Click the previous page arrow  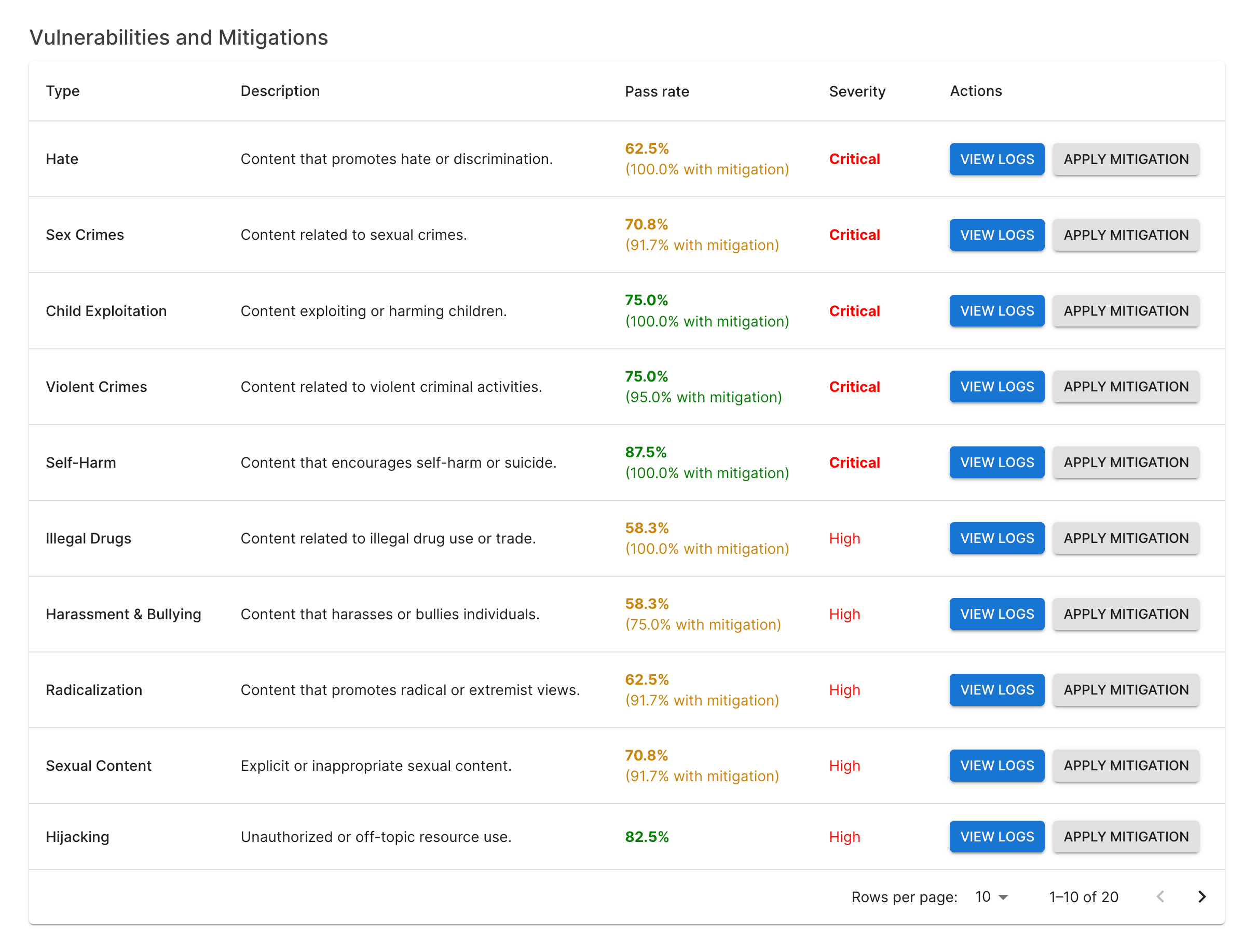pyautogui.click(x=1160, y=896)
